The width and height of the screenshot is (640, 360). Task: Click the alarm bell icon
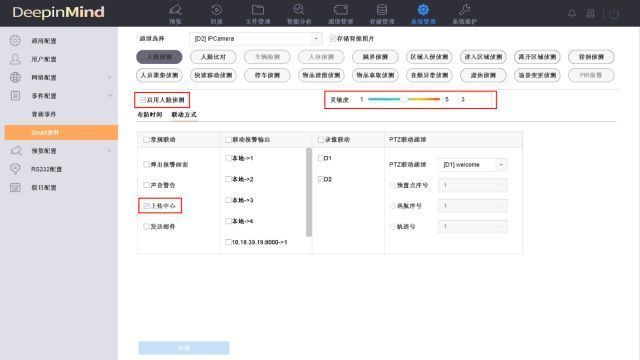pos(572,13)
